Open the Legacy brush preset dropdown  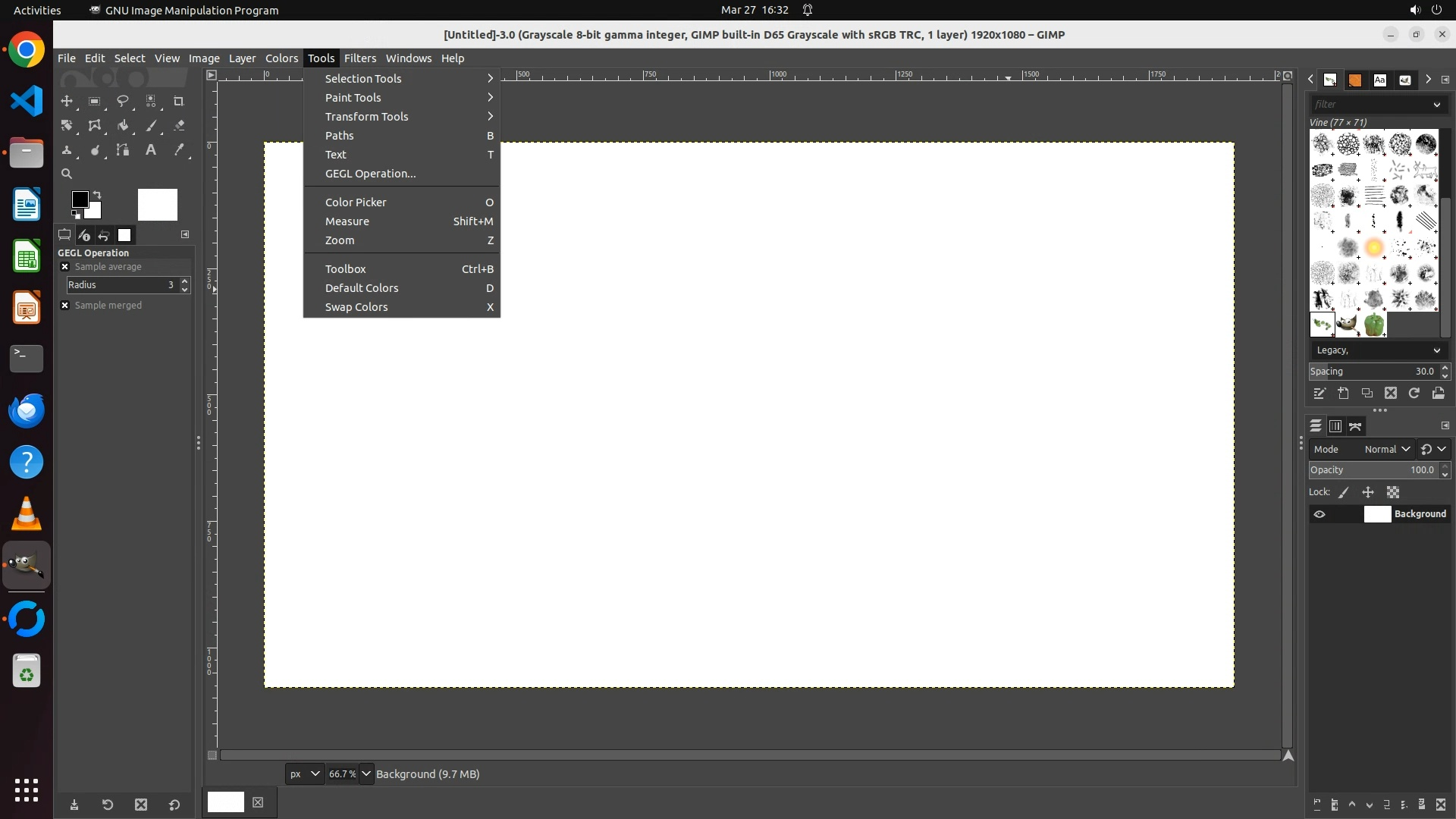pos(1377,350)
